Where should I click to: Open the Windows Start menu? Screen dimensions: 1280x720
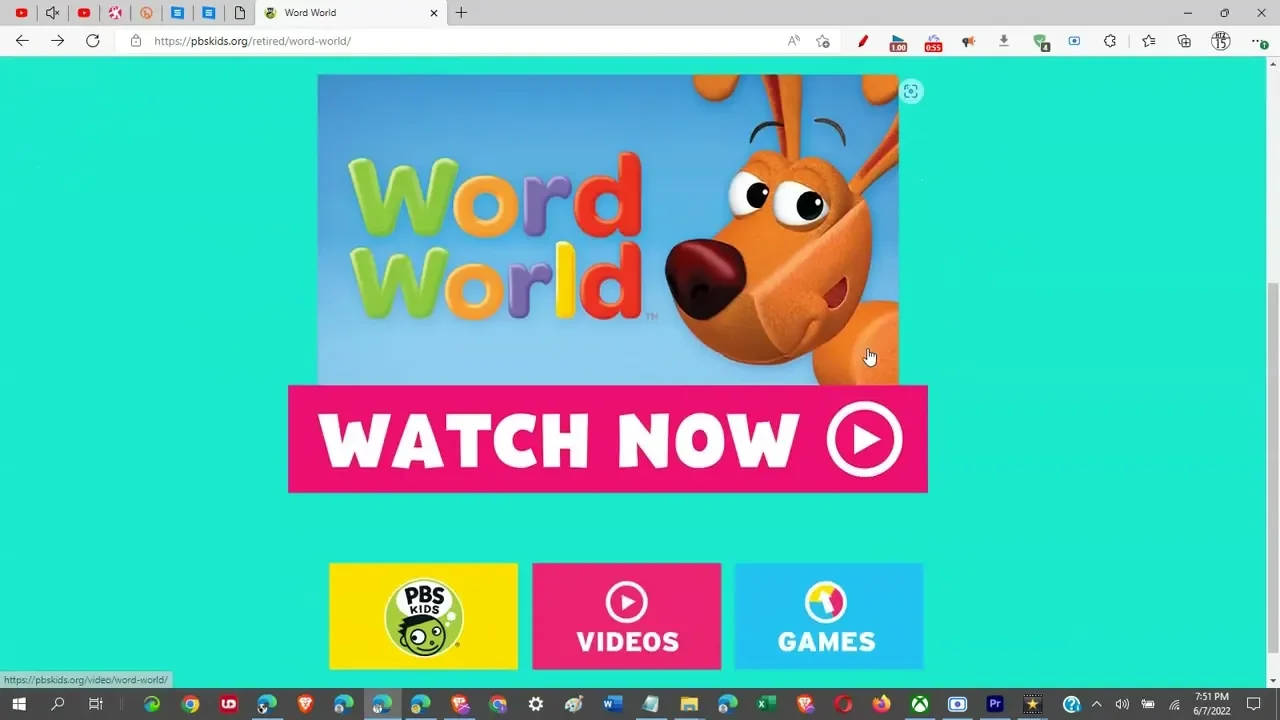[x=19, y=704]
